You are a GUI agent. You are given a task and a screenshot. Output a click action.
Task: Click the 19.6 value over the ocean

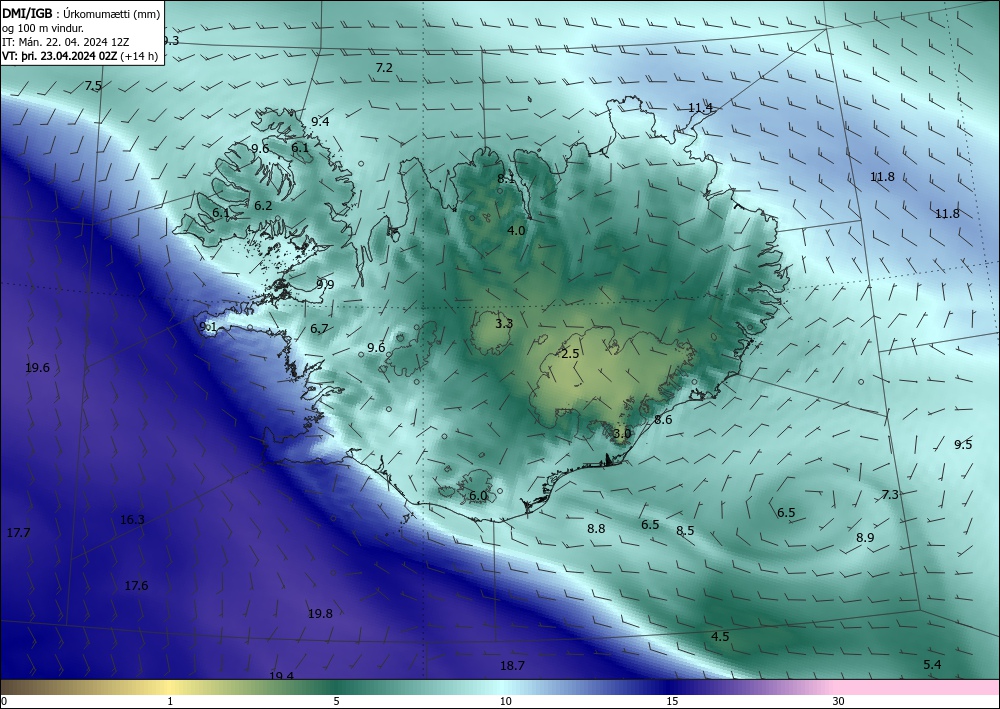coord(38,368)
